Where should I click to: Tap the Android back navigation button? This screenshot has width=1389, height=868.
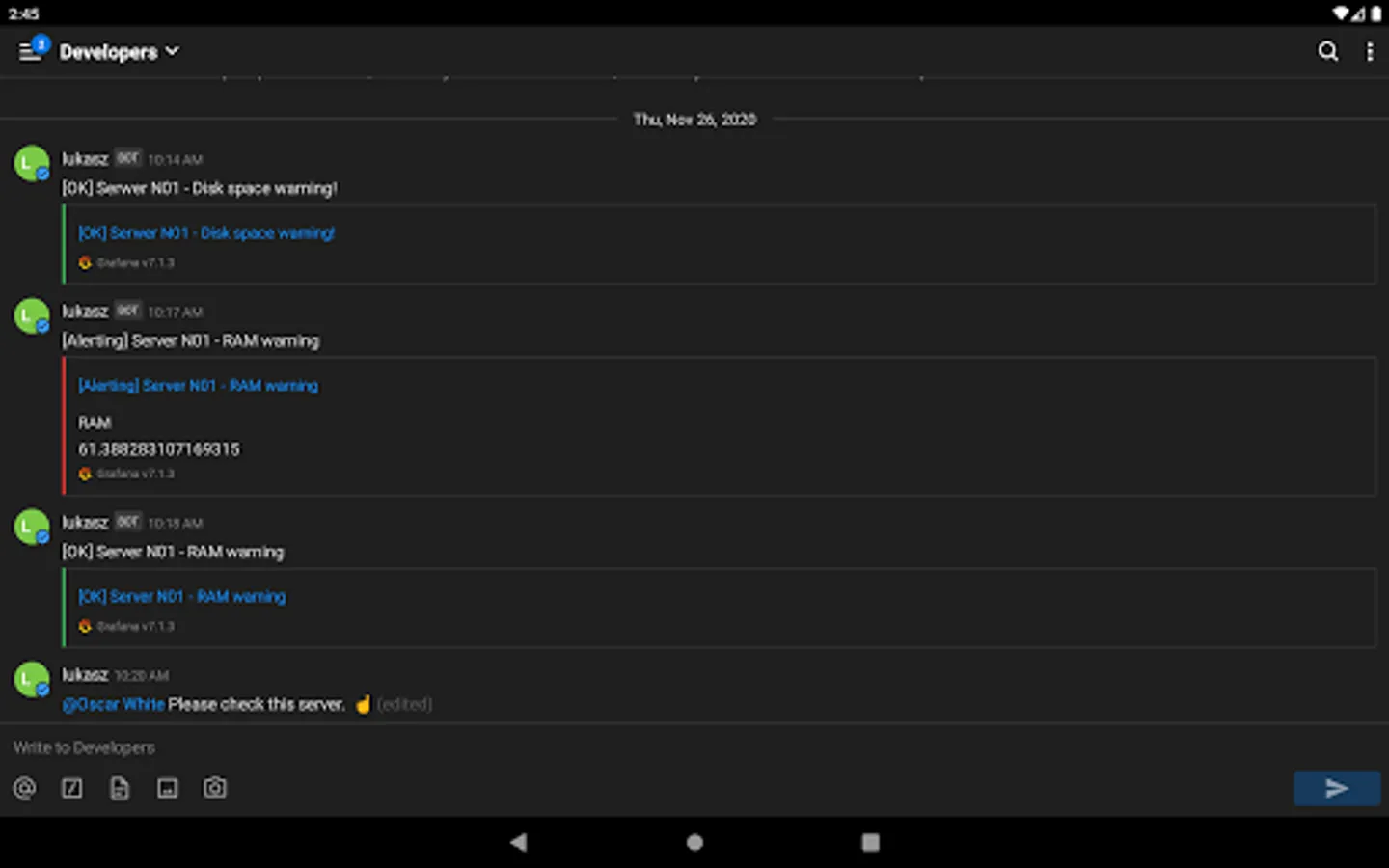point(519,842)
